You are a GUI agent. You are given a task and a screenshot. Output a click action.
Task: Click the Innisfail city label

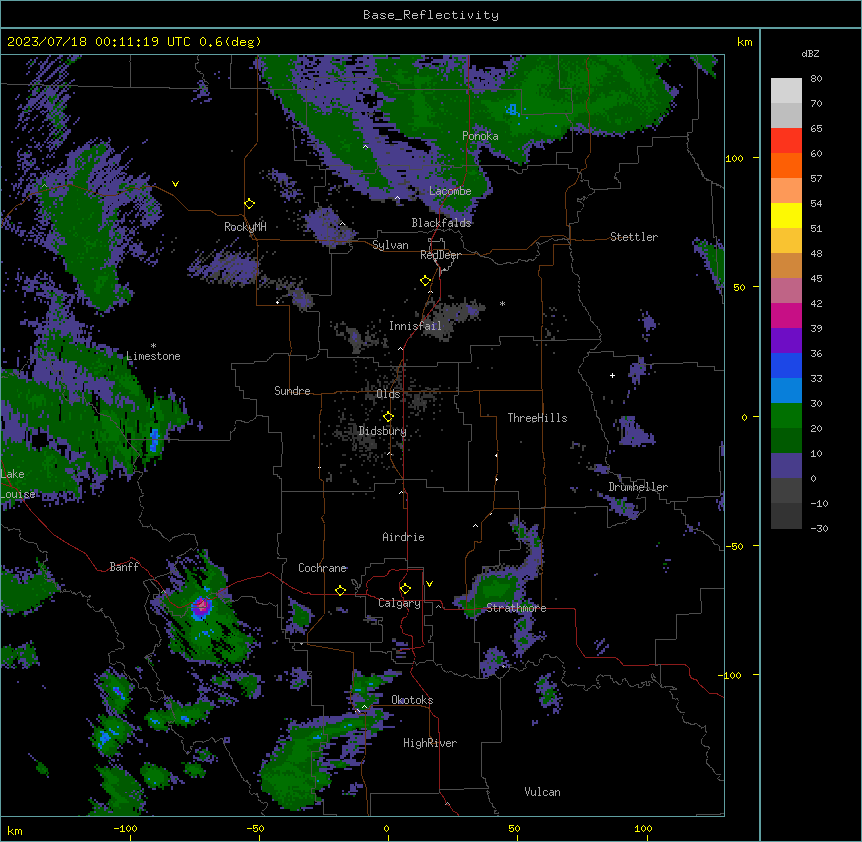tap(415, 326)
